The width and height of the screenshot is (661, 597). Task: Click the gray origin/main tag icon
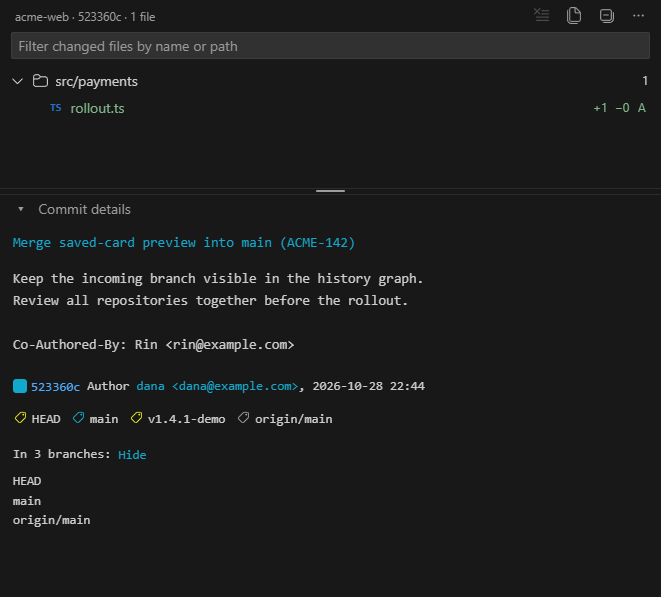coord(243,418)
